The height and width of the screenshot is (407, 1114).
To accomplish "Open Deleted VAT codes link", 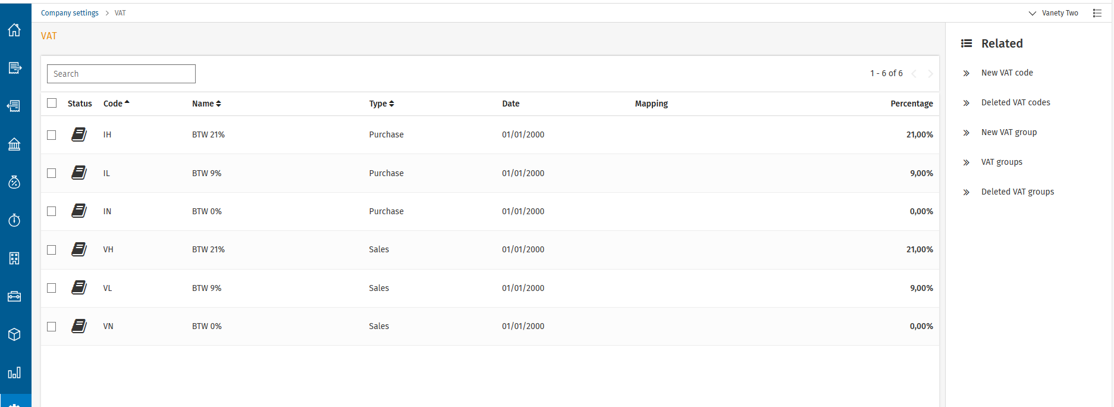I will (x=1015, y=103).
